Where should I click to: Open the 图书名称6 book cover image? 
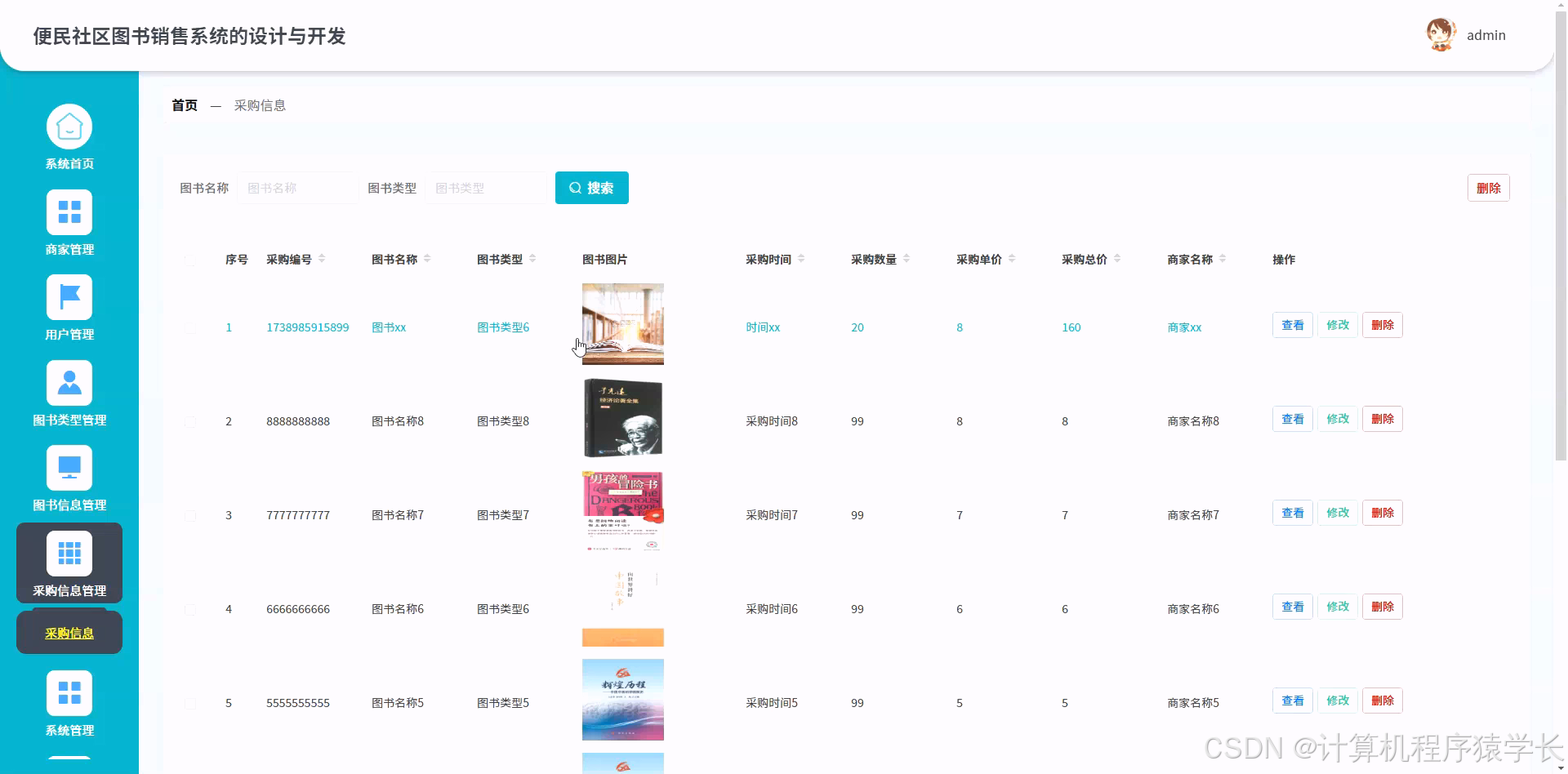(x=623, y=606)
